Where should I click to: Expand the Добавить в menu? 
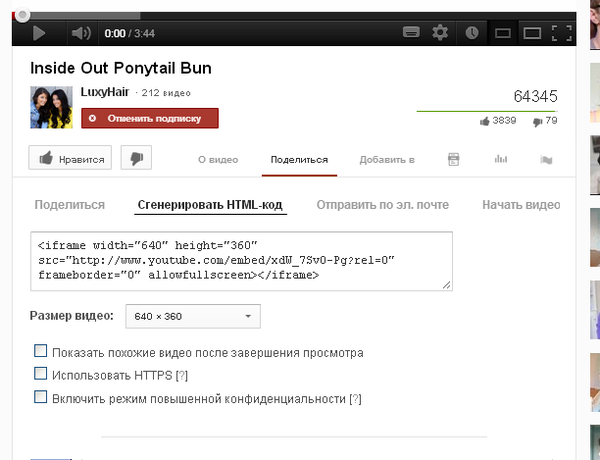(x=386, y=159)
